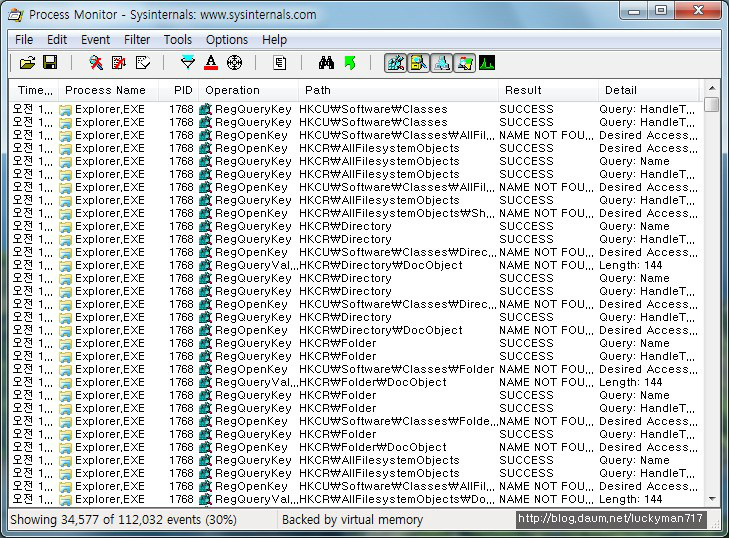Click the Process Name column header
729x538 pixels.
coord(108,90)
